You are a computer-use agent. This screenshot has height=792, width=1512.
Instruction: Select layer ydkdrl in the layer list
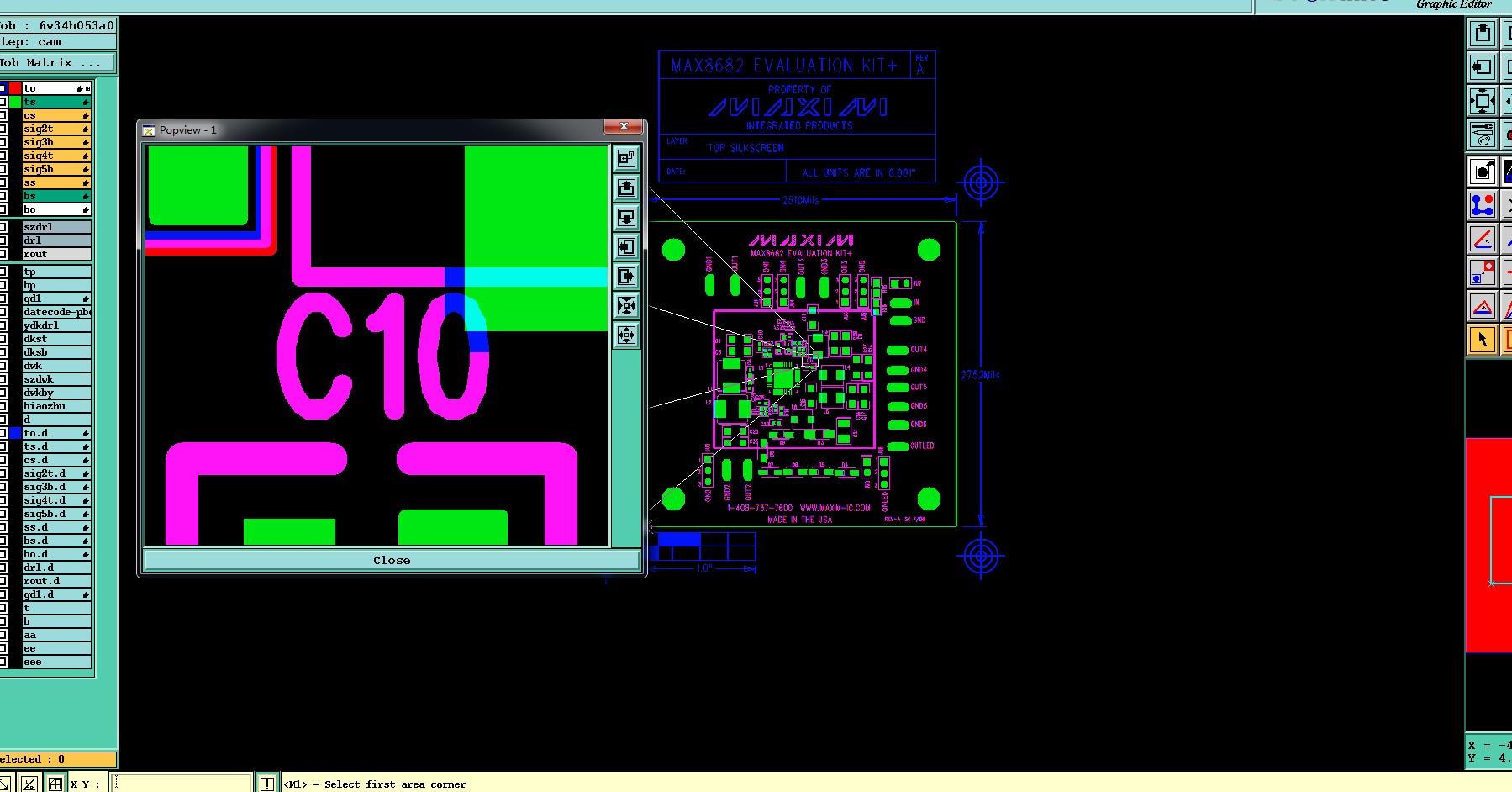(57, 325)
